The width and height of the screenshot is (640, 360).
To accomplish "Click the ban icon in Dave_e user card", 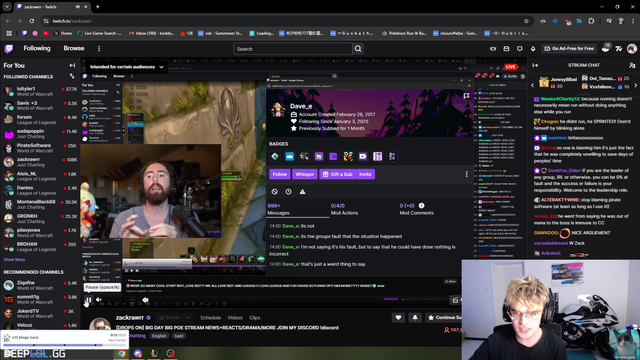I will coord(275,191).
